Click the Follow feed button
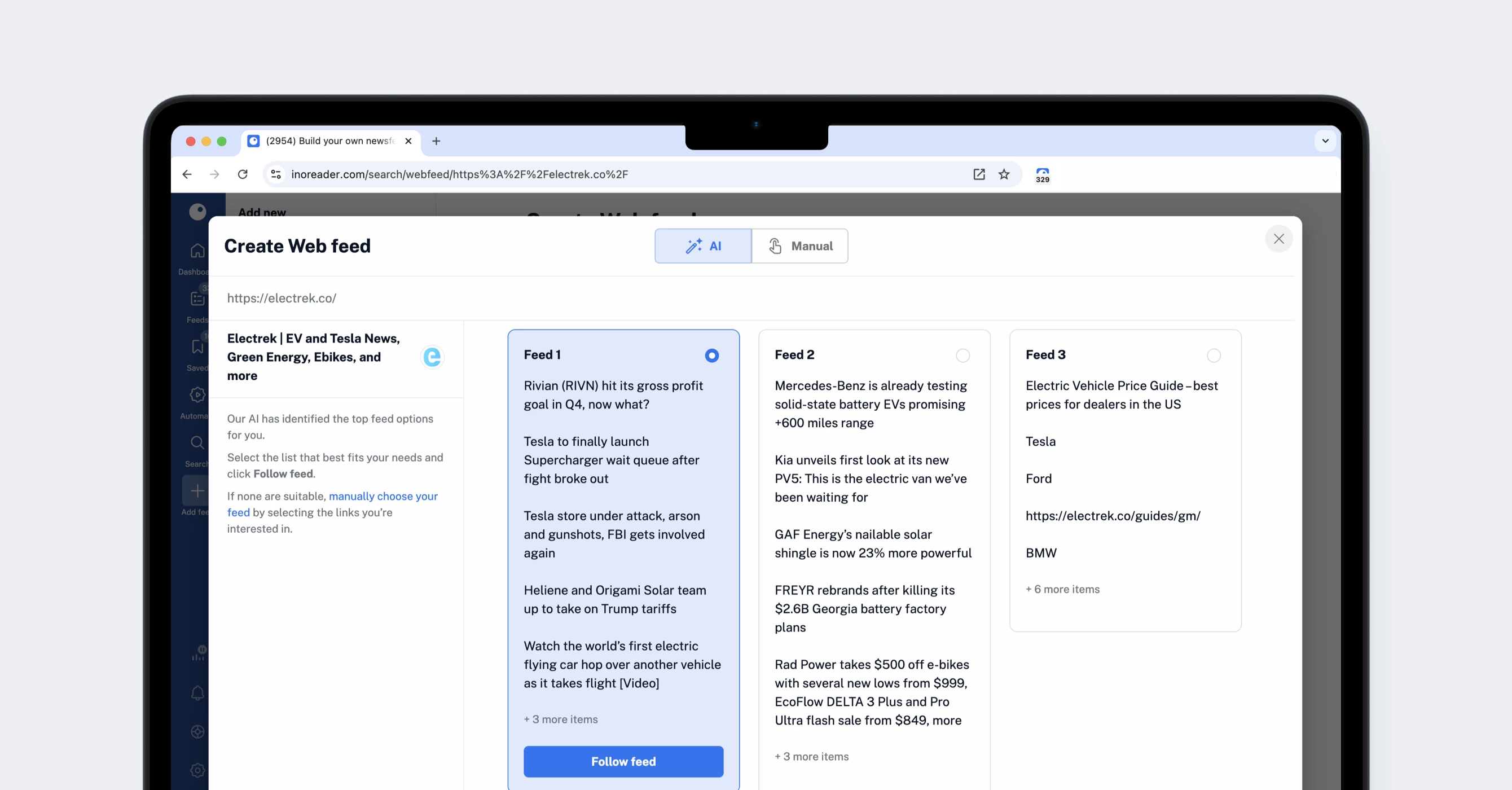The height and width of the screenshot is (790, 1512). pyautogui.click(x=623, y=762)
